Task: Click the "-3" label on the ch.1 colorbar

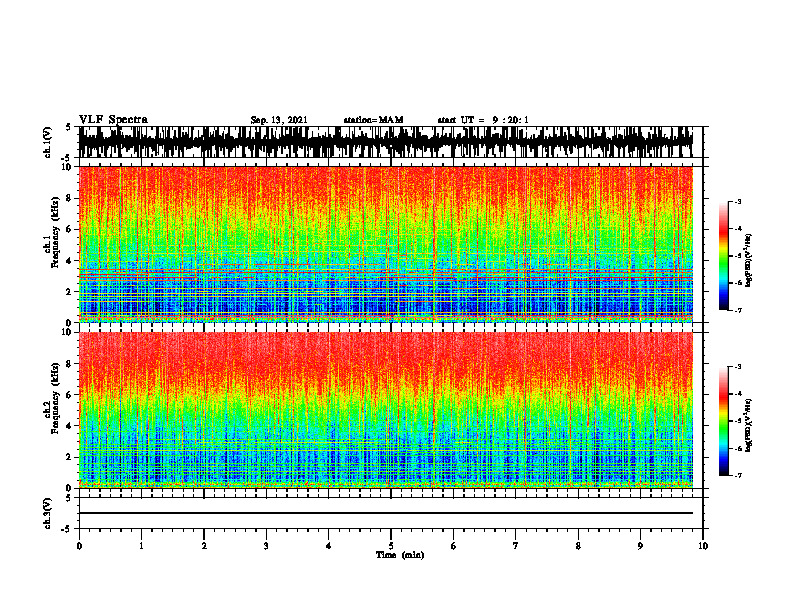Action: click(738, 202)
